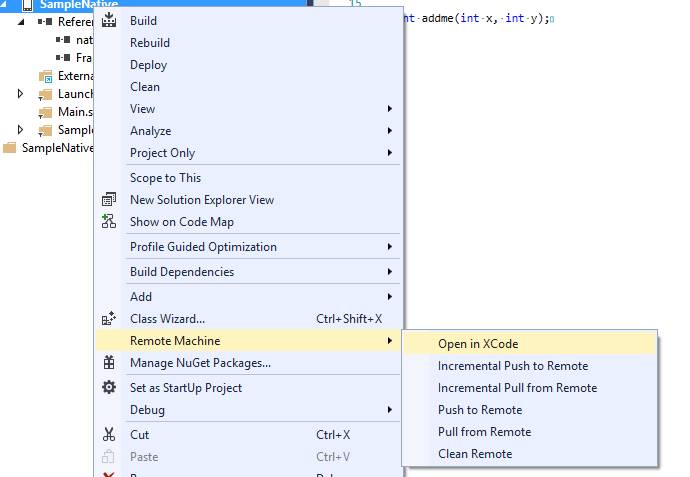
Task: Click the Build icon in context menu
Action: click(109, 20)
